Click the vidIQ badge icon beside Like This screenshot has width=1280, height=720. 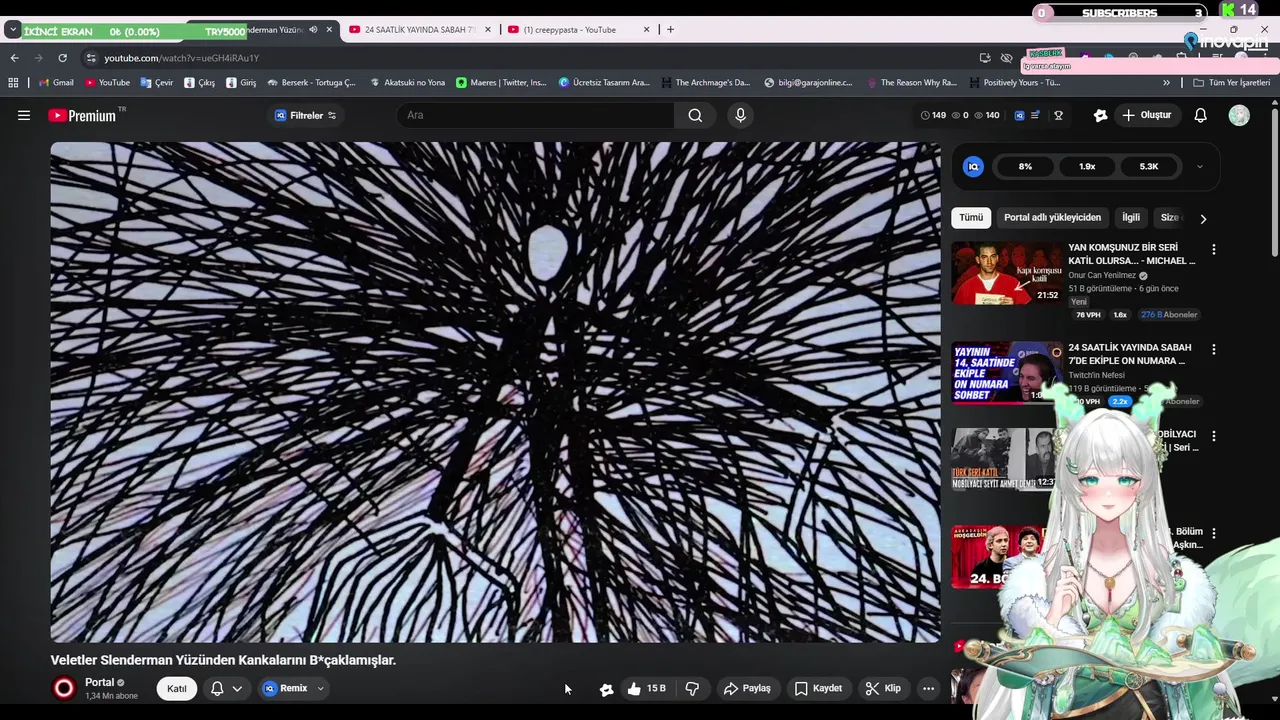[606, 688]
